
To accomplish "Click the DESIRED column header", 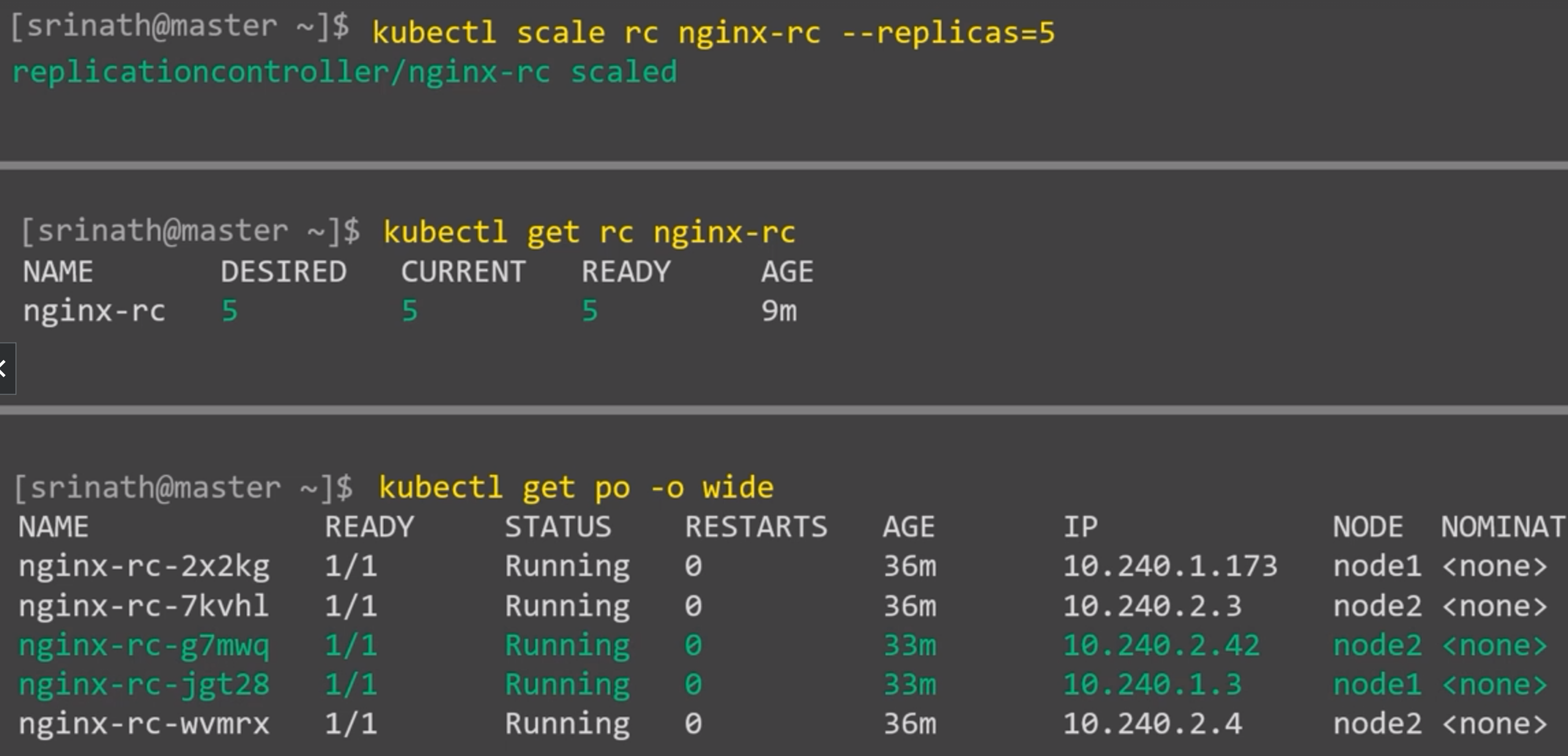I will pyautogui.click(x=284, y=272).
